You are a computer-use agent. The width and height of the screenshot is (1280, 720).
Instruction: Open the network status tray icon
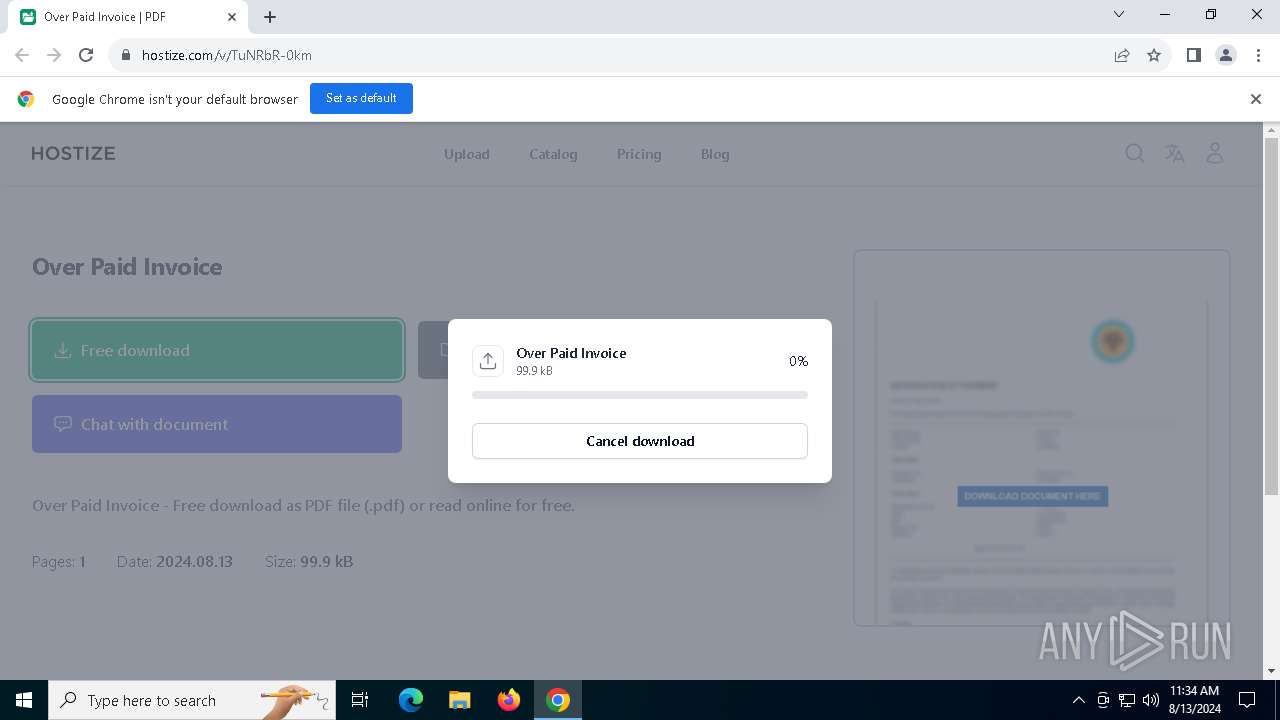[x=1127, y=700]
